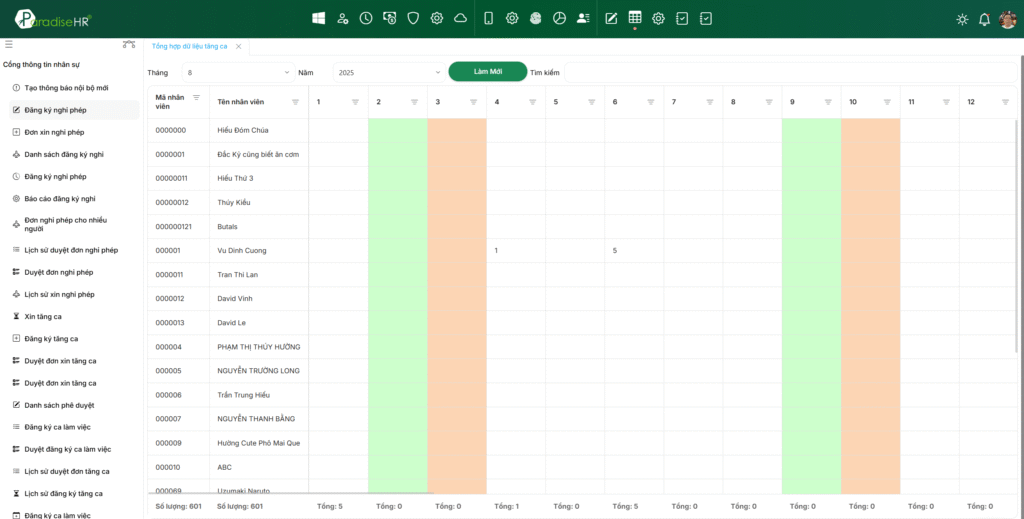Image resolution: width=1024 pixels, height=519 pixels.
Task: Select the Vu Dinh Cuong employee row
Action: pyautogui.click(x=581, y=251)
